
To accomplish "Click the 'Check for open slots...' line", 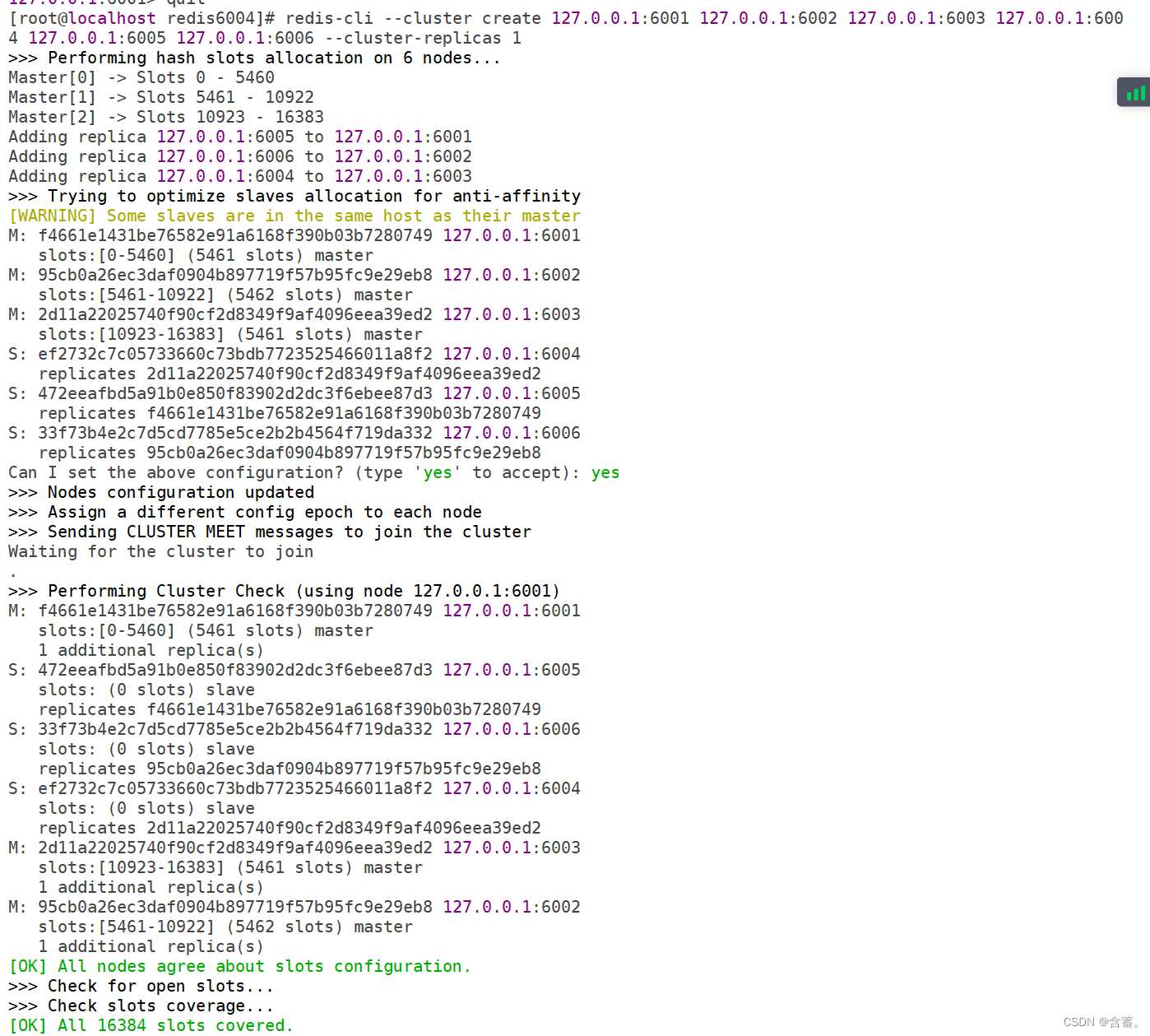I will pyautogui.click(x=141, y=986).
